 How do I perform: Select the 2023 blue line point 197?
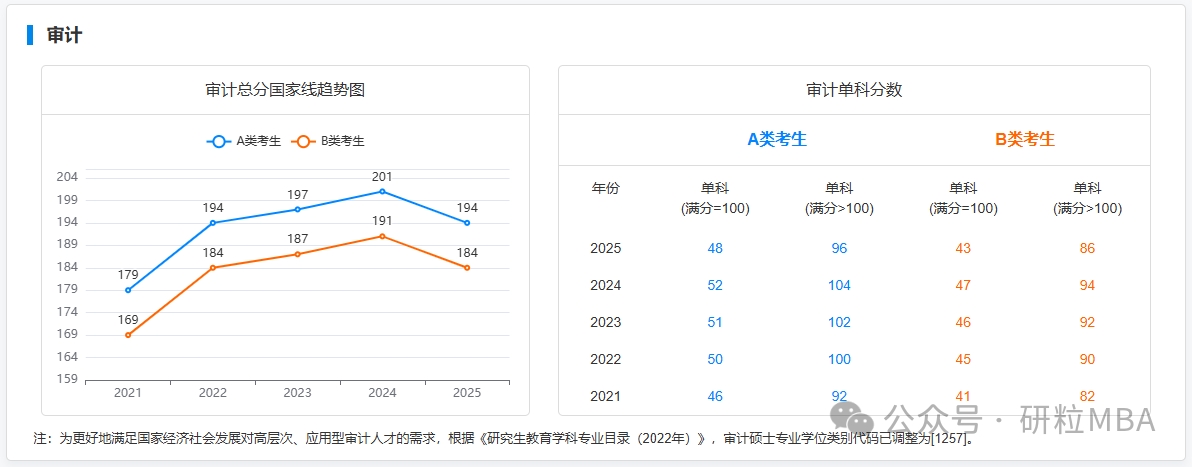[297, 209]
